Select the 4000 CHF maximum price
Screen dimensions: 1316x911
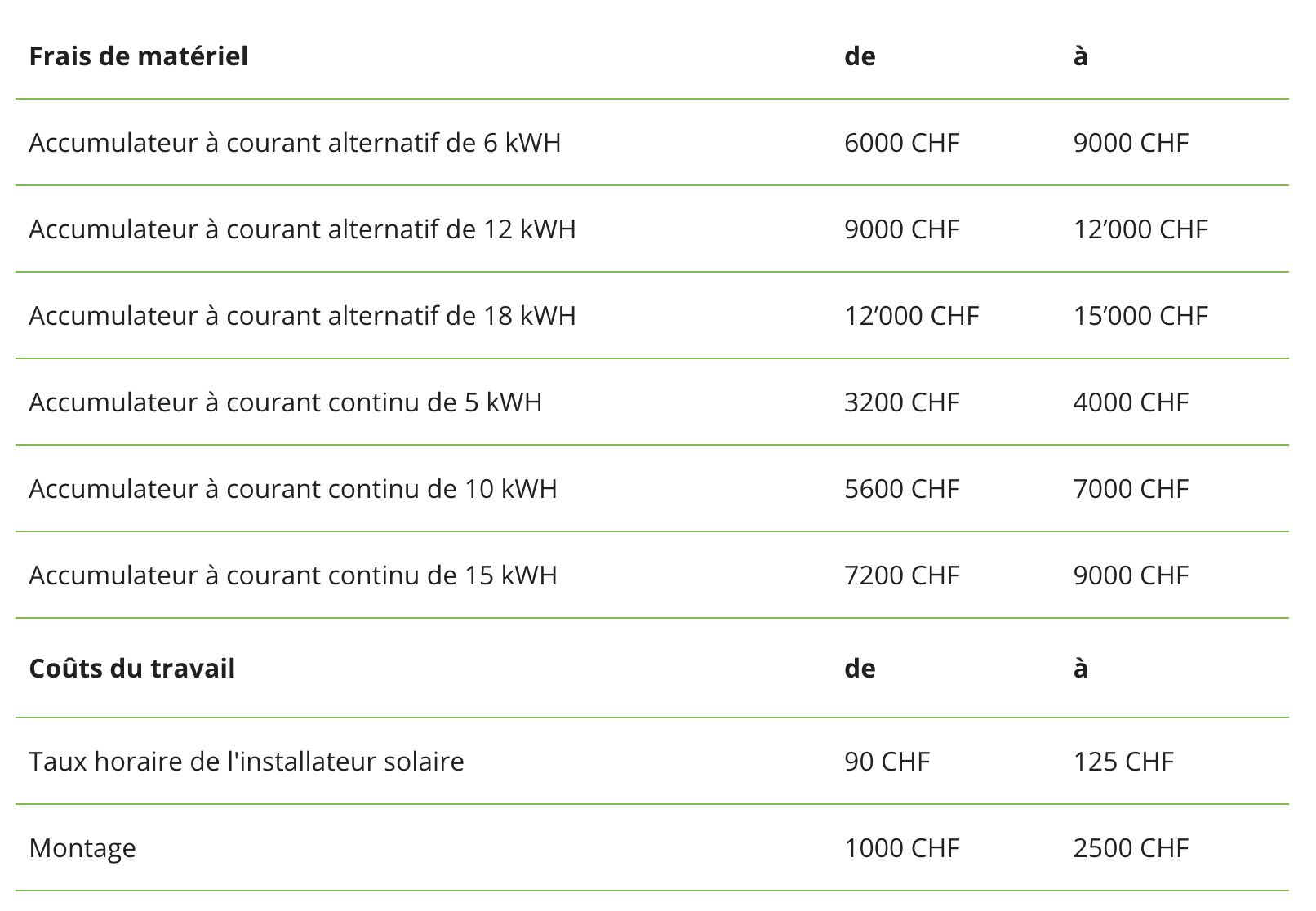[1130, 402]
